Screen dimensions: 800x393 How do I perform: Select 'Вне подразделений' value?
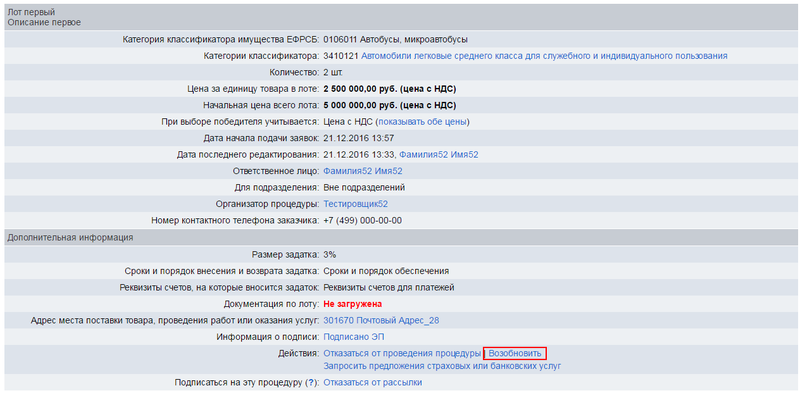point(364,187)
